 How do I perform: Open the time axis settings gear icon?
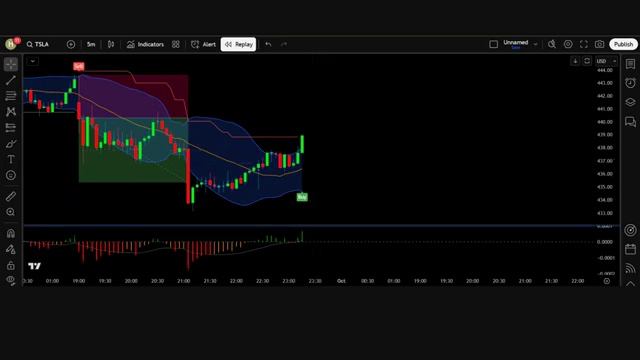607,281
